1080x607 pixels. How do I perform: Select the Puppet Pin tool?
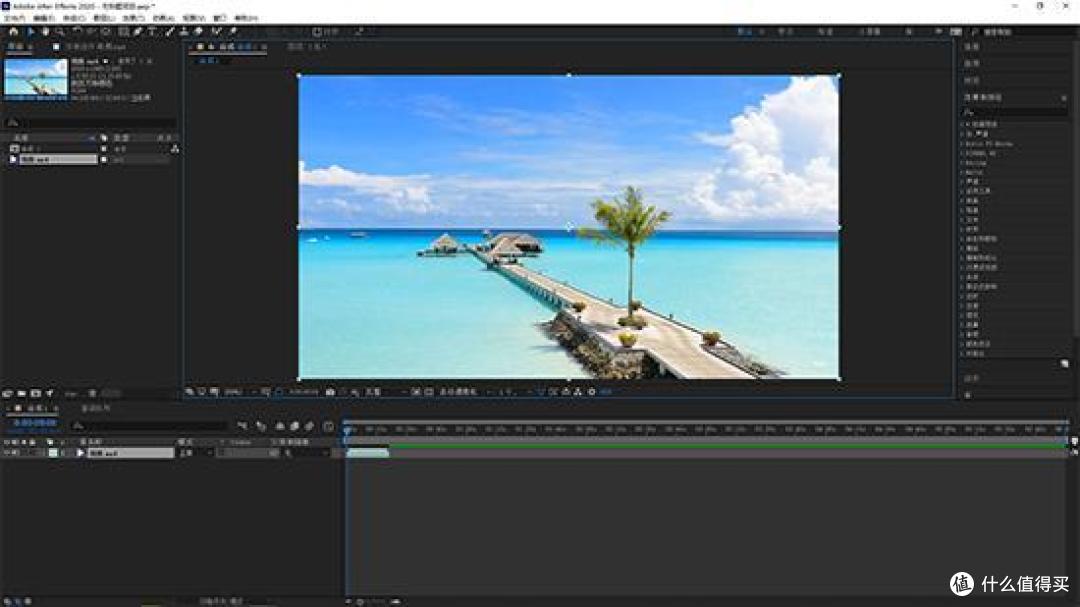point(232,31)
